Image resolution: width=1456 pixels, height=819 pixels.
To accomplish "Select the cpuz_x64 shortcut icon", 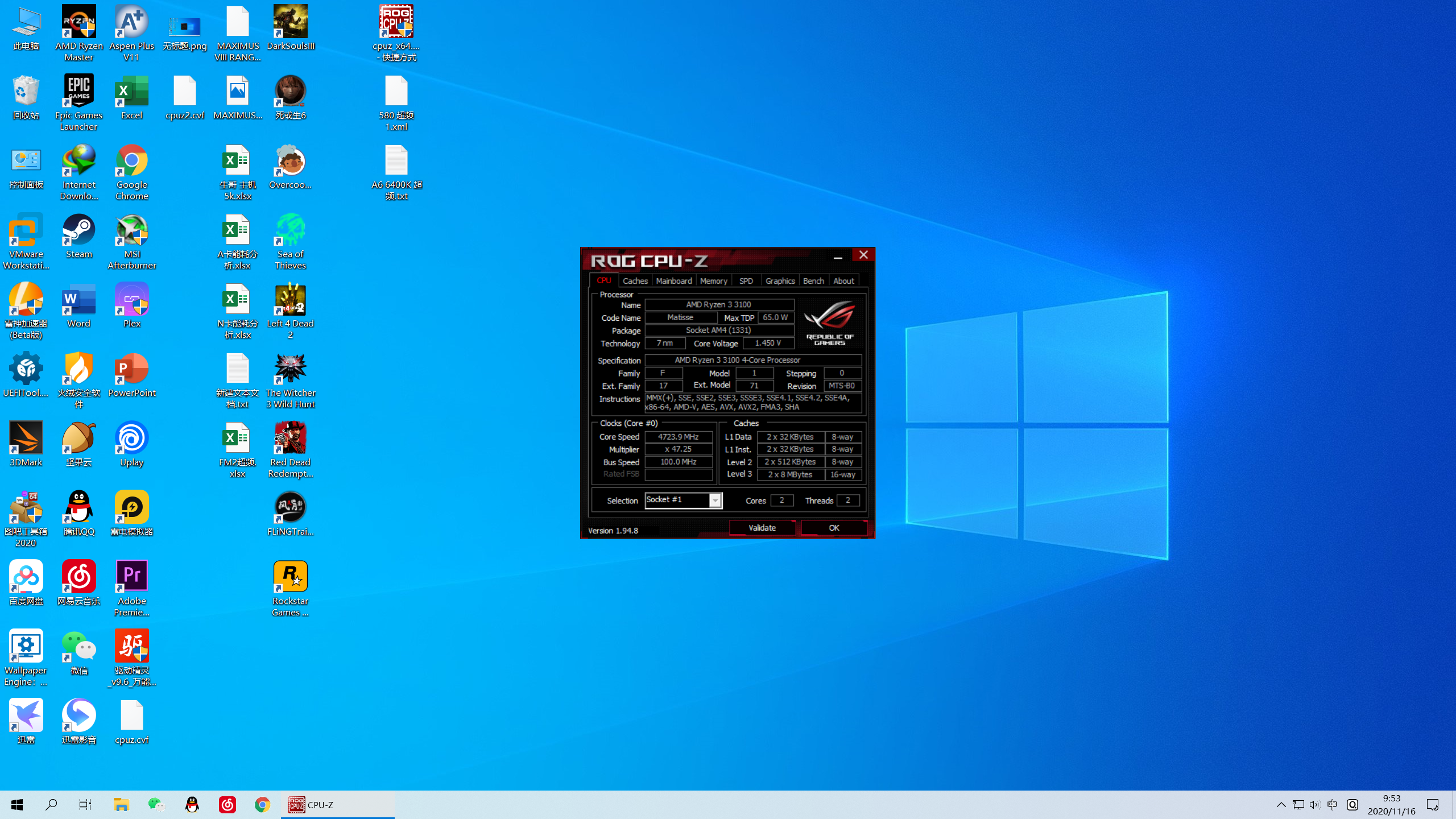I will coord(396,33).
